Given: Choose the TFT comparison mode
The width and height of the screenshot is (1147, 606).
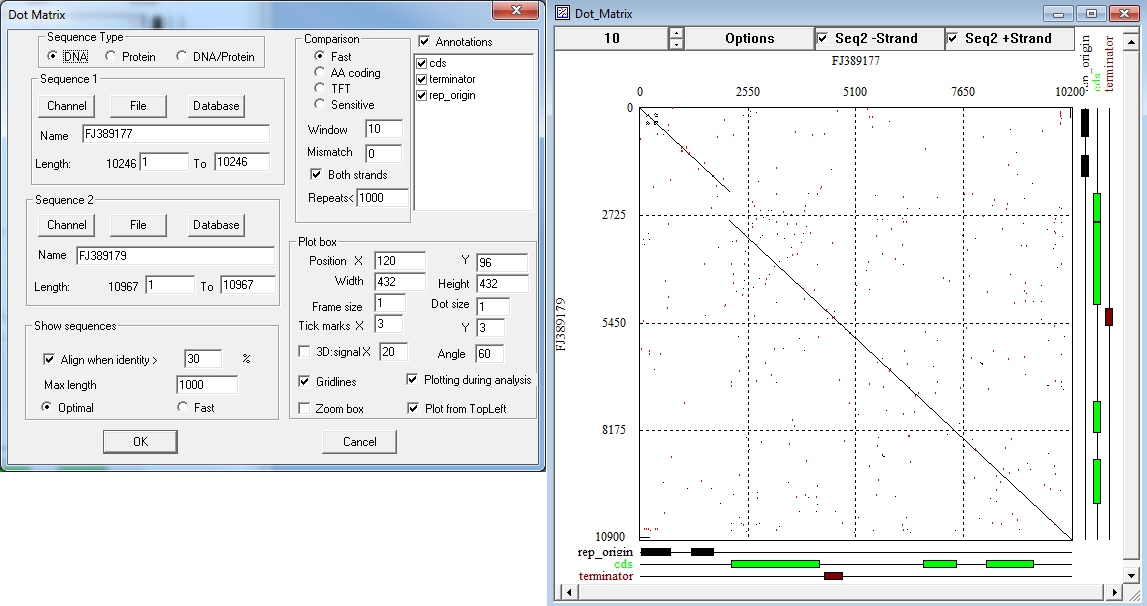Looking at the screenshot, I should (319, 88).
